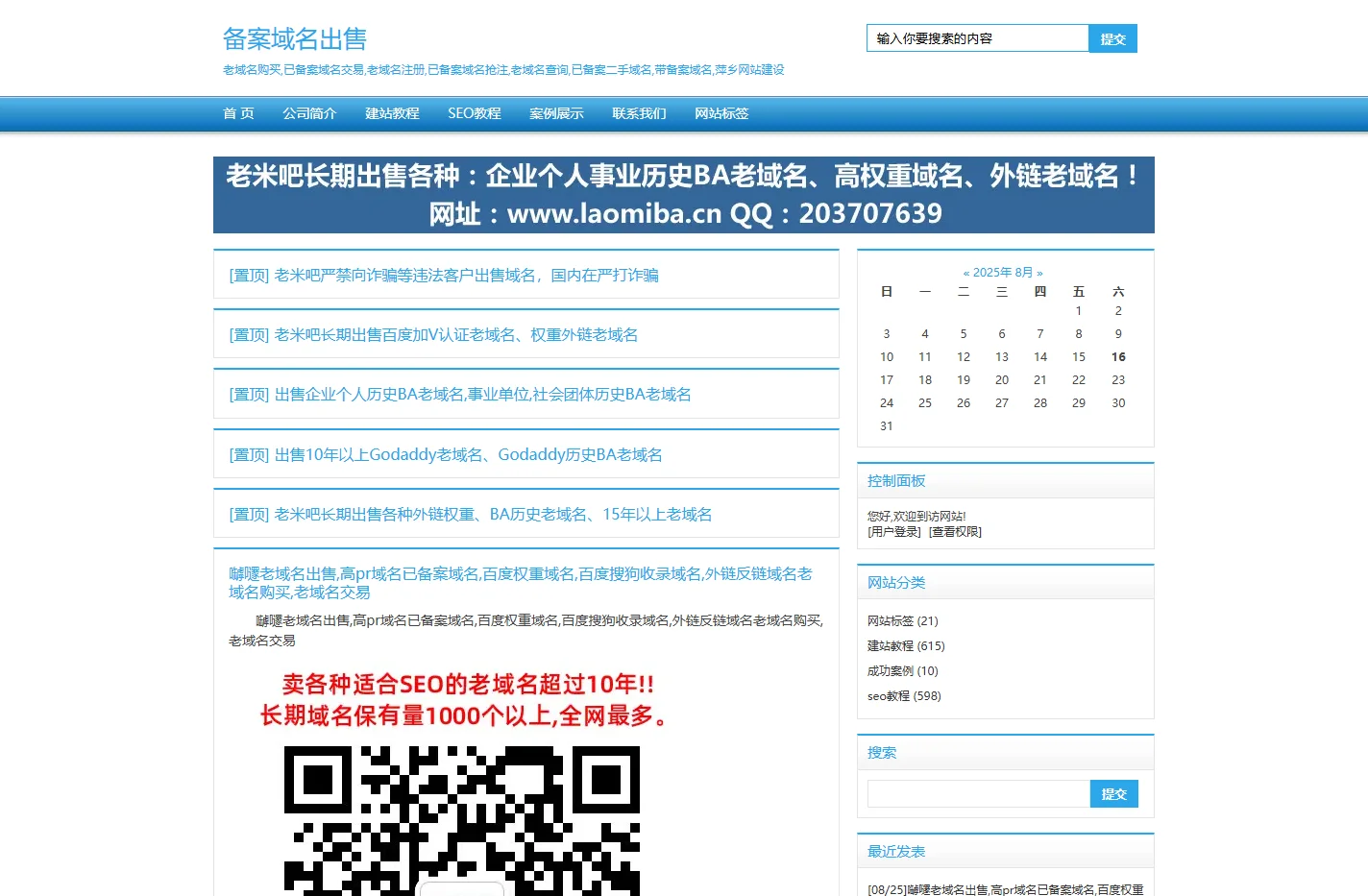
Task: Select calendar date 25
Action: [925, 403]
